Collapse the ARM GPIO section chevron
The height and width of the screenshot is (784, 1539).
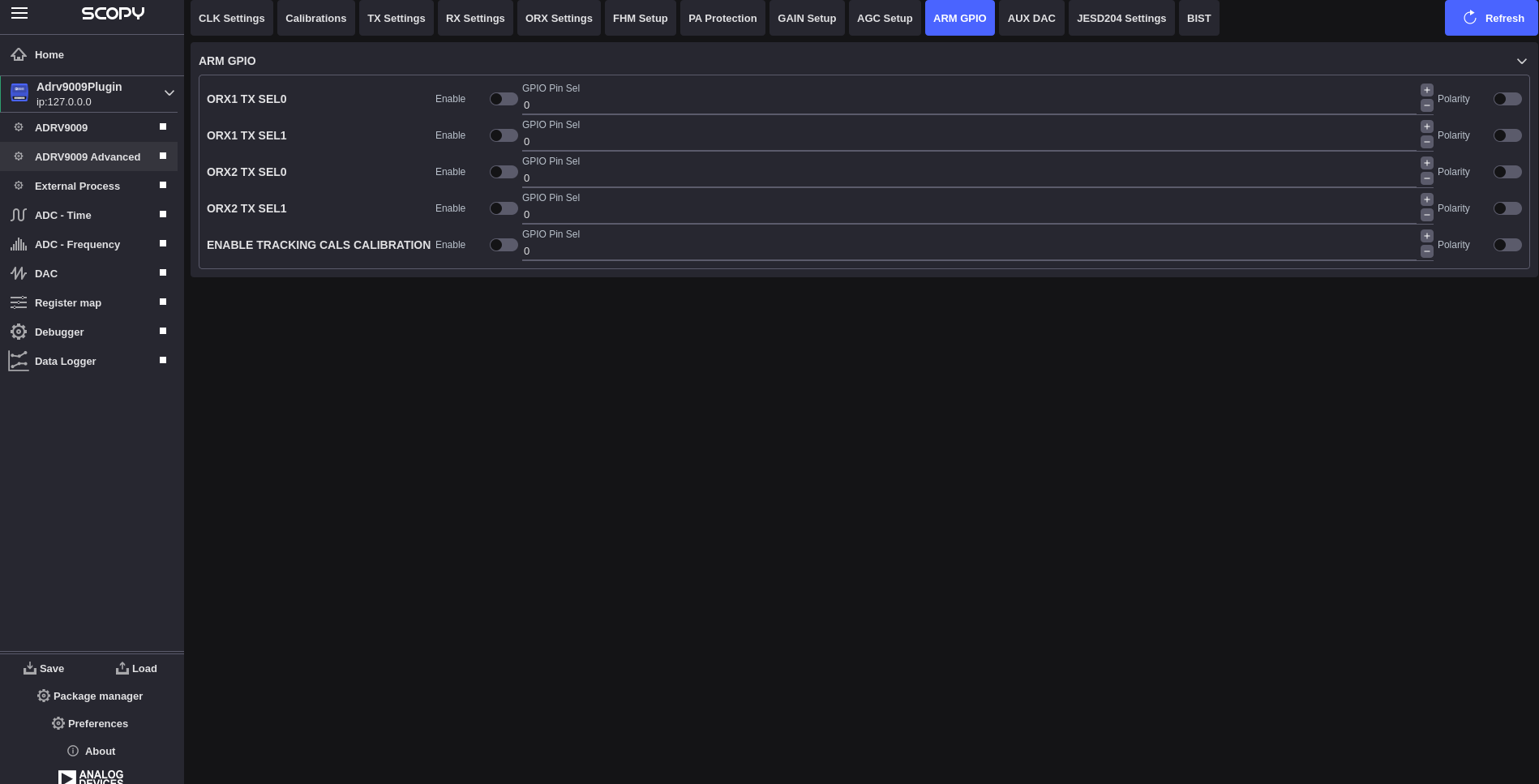coord(1522,61)
